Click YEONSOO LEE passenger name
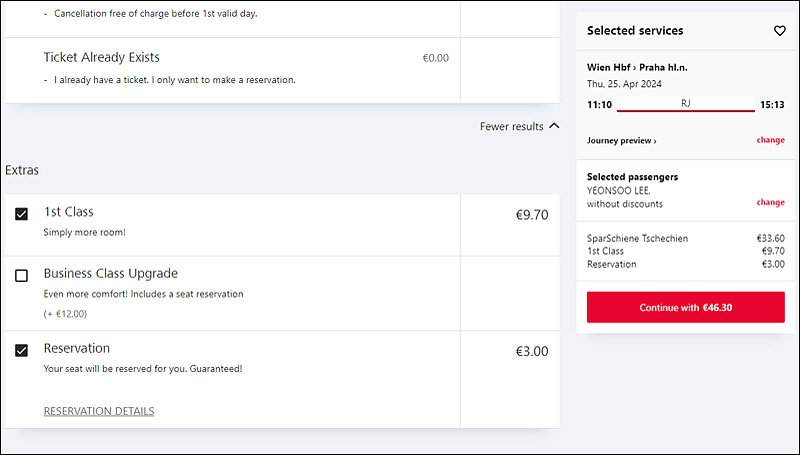Image resolution: width=800 pixels, height=455 pixels. (618, 191)
